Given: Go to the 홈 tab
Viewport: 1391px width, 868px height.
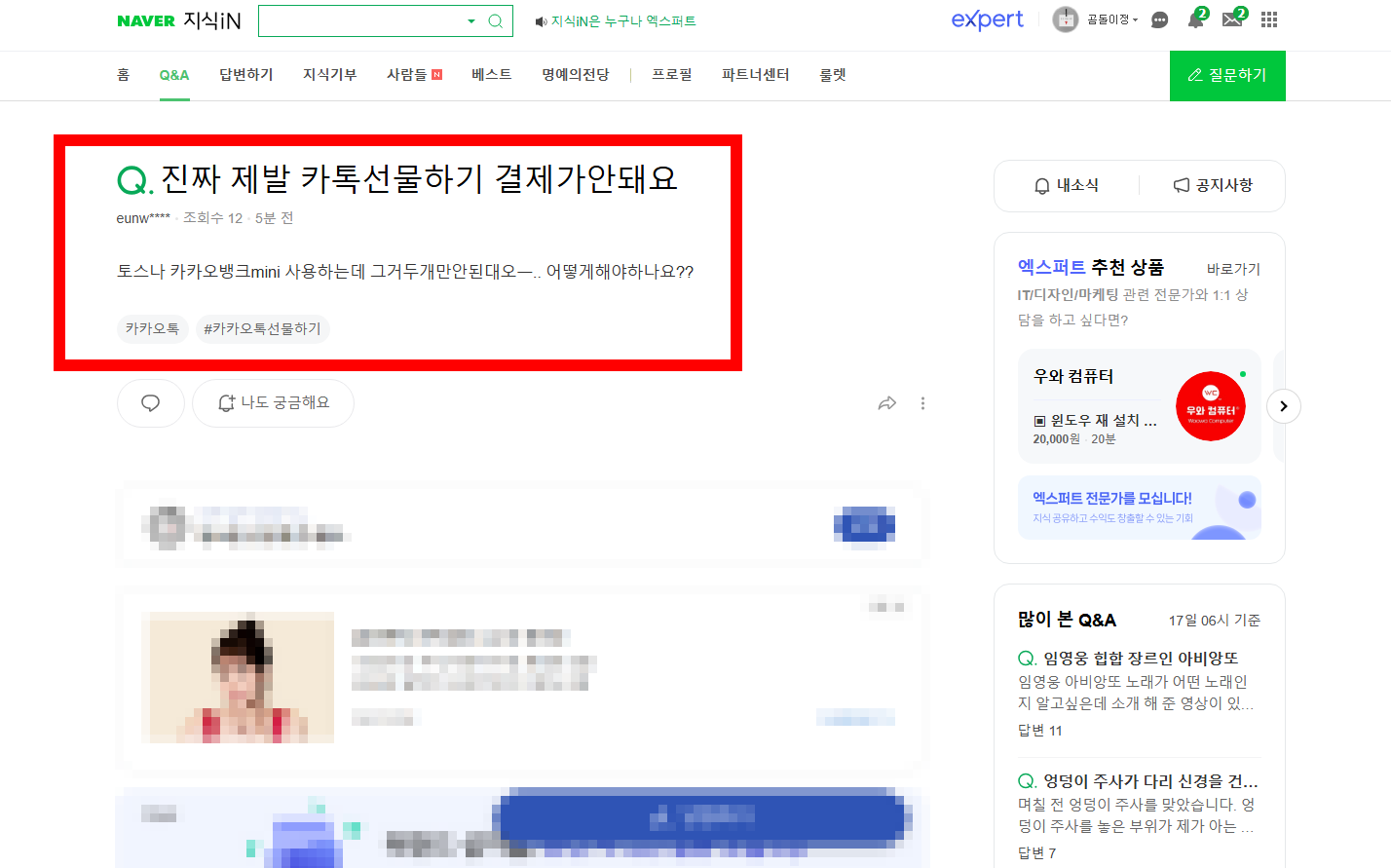Looking at the screenshot, I should [123, 75].
